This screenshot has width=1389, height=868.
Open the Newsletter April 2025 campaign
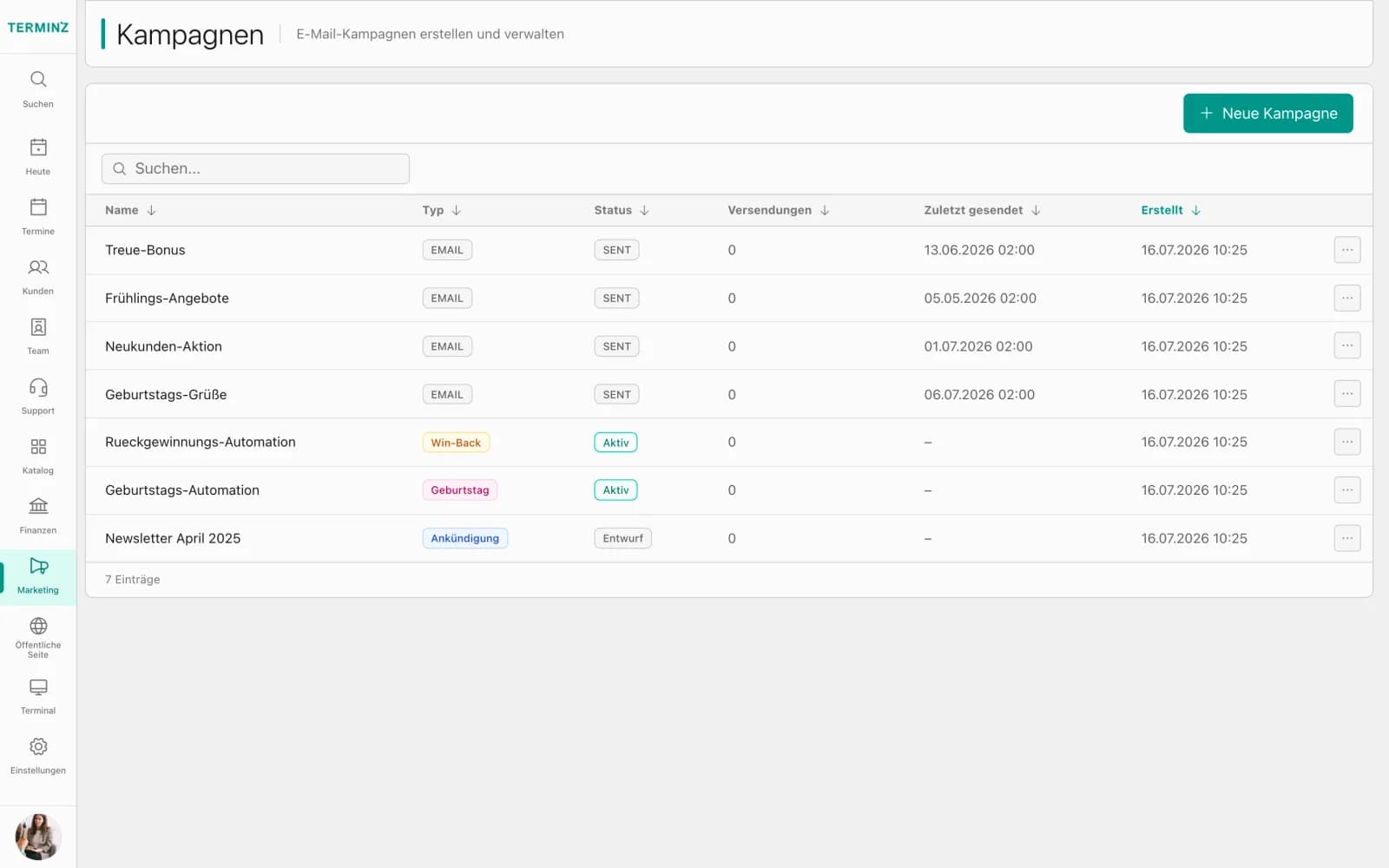click(173, 538)
